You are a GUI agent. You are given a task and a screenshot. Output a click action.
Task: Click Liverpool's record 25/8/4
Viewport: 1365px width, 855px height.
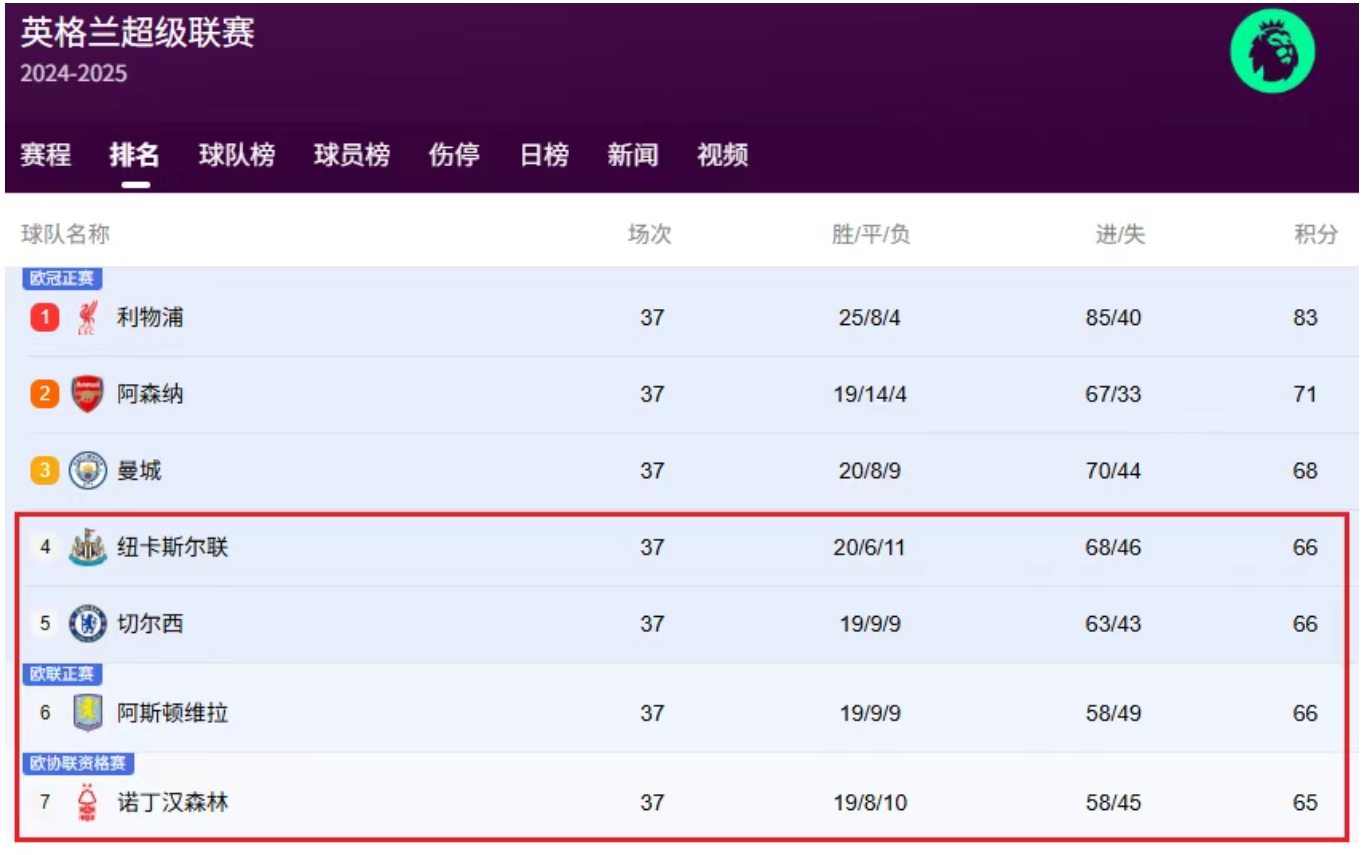[870, 318]
